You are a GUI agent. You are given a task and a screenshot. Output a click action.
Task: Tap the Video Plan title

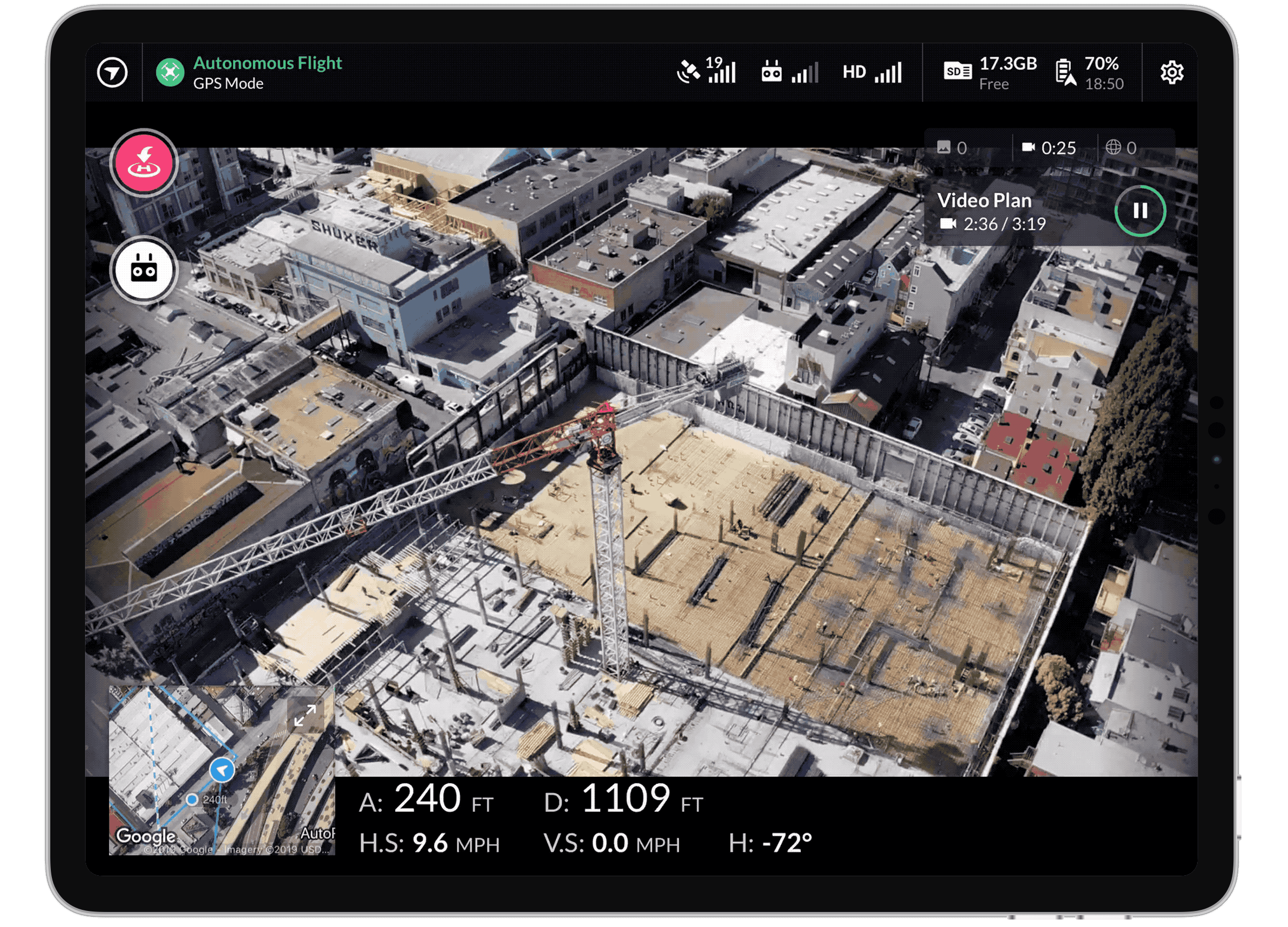point(984,200)
